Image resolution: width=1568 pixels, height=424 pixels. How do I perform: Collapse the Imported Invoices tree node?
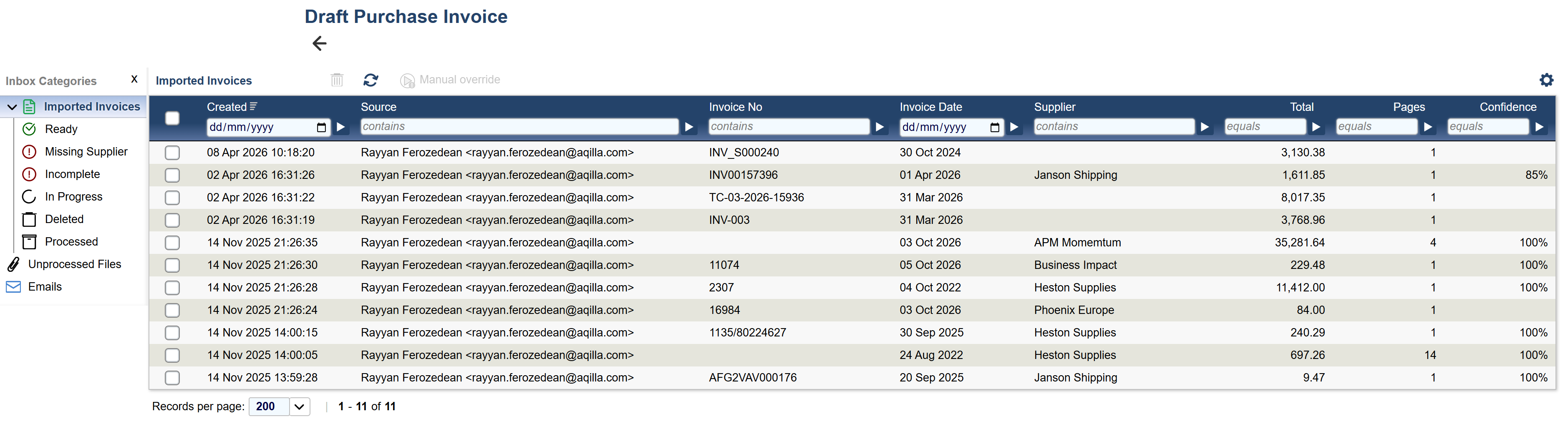12,107
